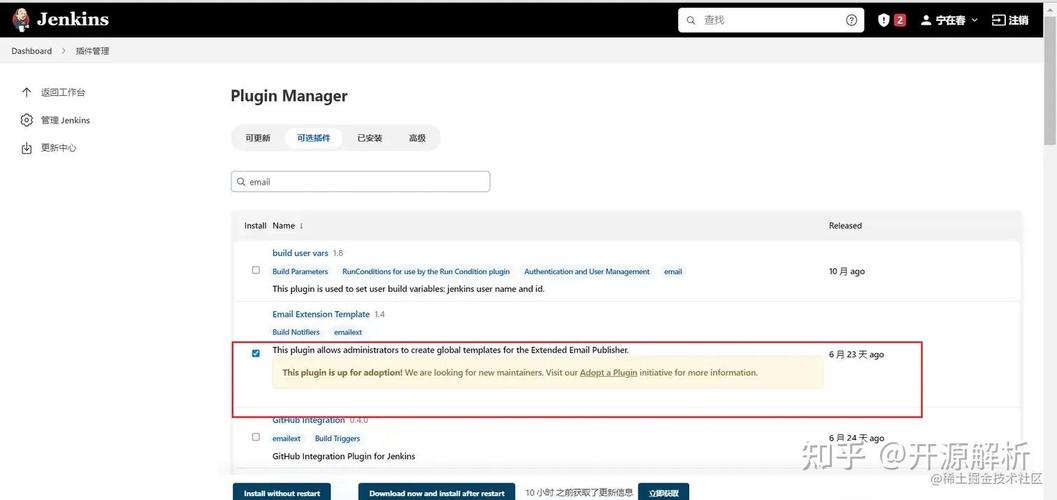This screenshot has height=500, width=1057.
Task: Switch to the 高级 tab
Action: [417, 137]
